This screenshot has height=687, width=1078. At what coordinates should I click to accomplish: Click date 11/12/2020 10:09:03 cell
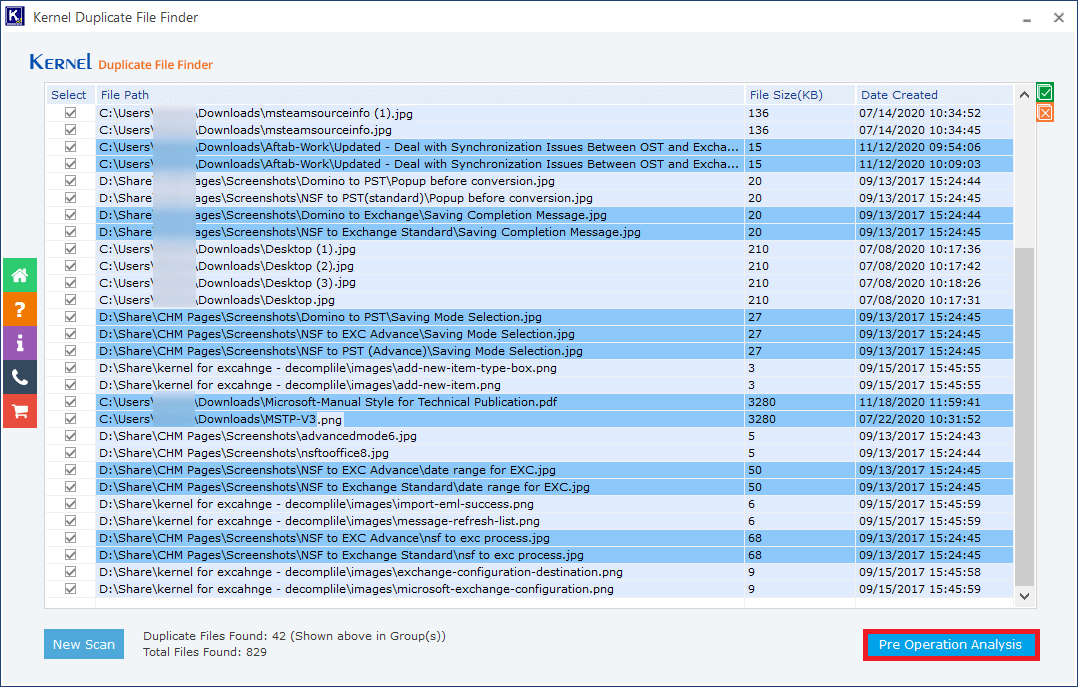click(x=934, y=164)
